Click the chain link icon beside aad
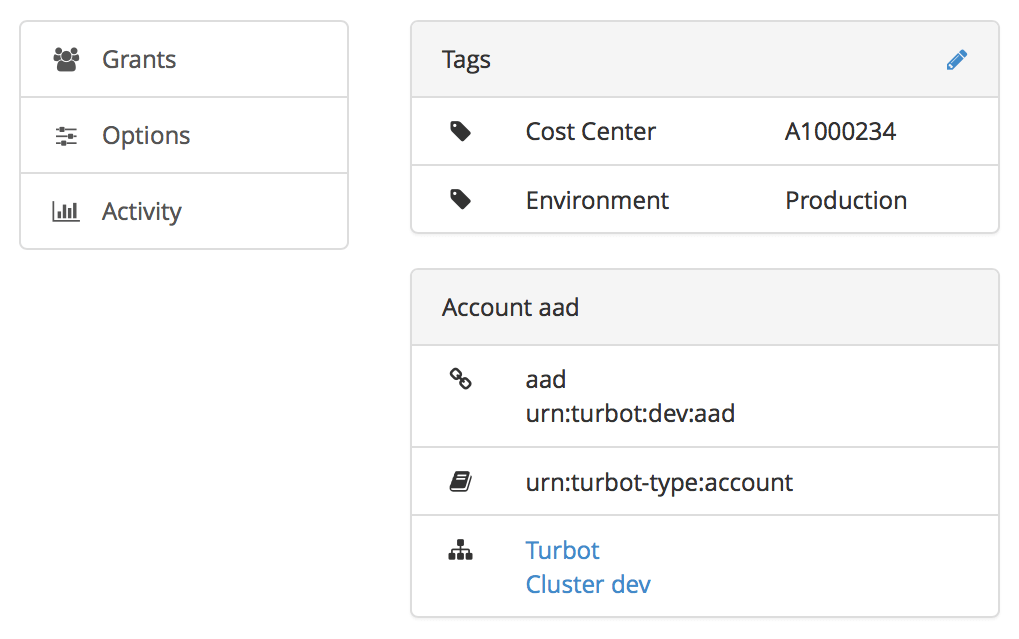1019x639 pixels. click(x=461, y=379)
